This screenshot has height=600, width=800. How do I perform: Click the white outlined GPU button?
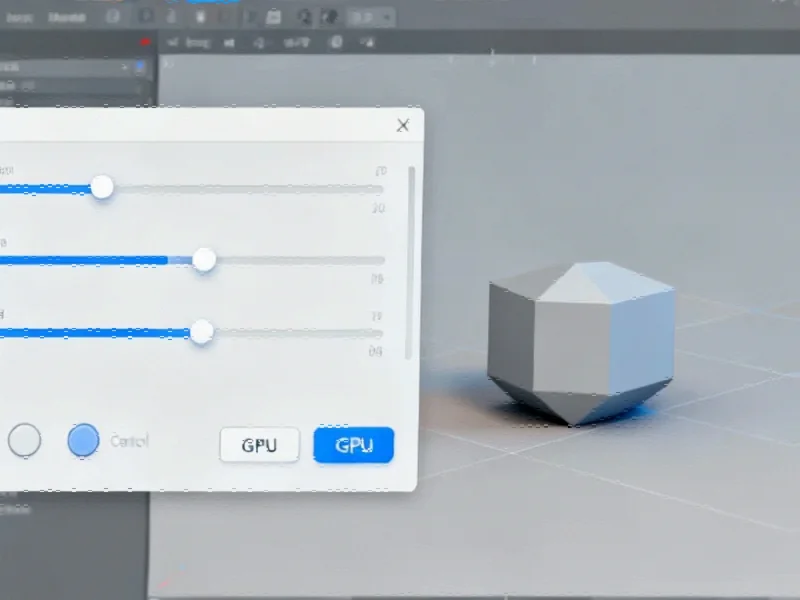coord(259,446)
